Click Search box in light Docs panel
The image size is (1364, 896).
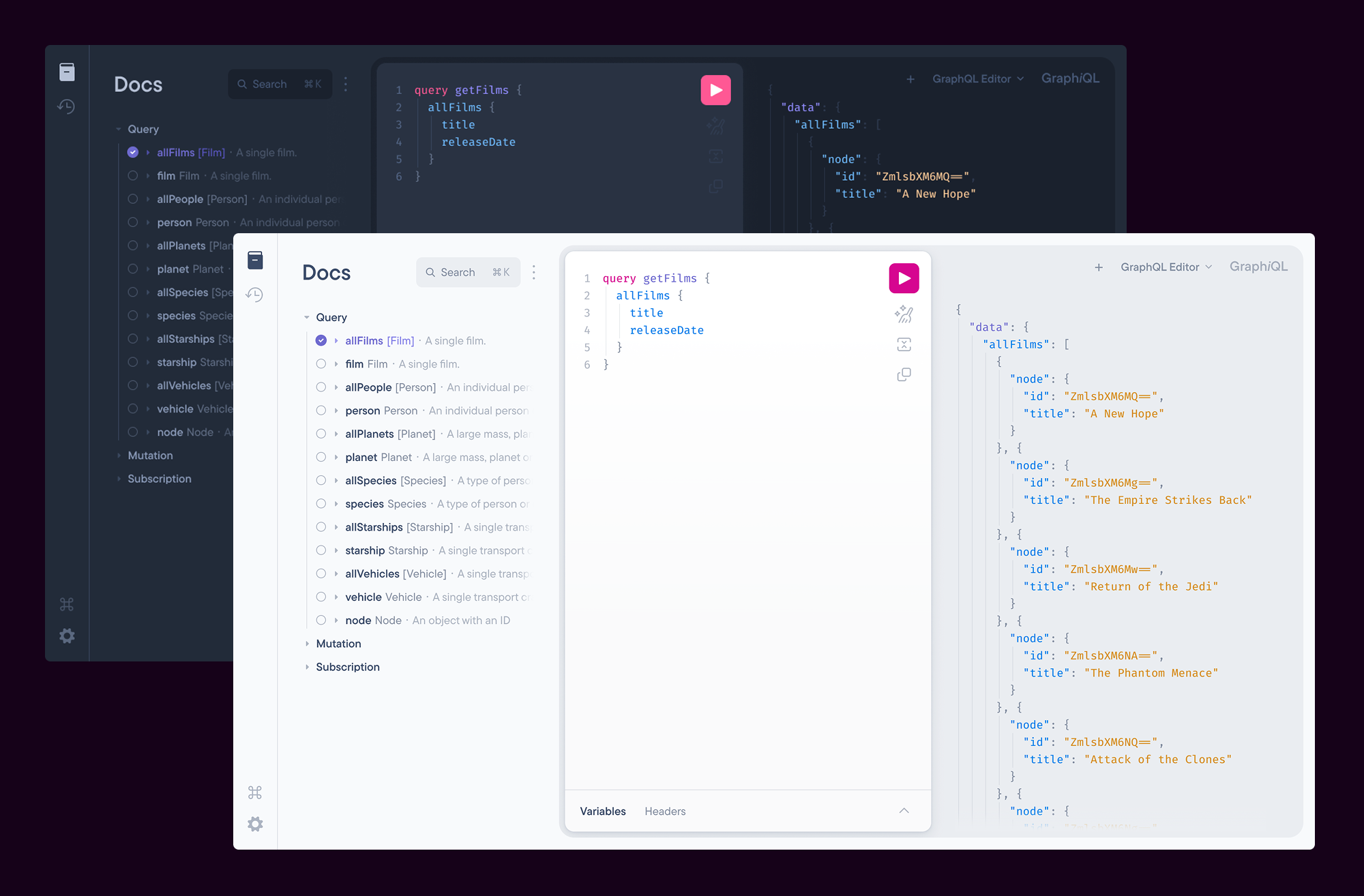[x=468, y=272]
